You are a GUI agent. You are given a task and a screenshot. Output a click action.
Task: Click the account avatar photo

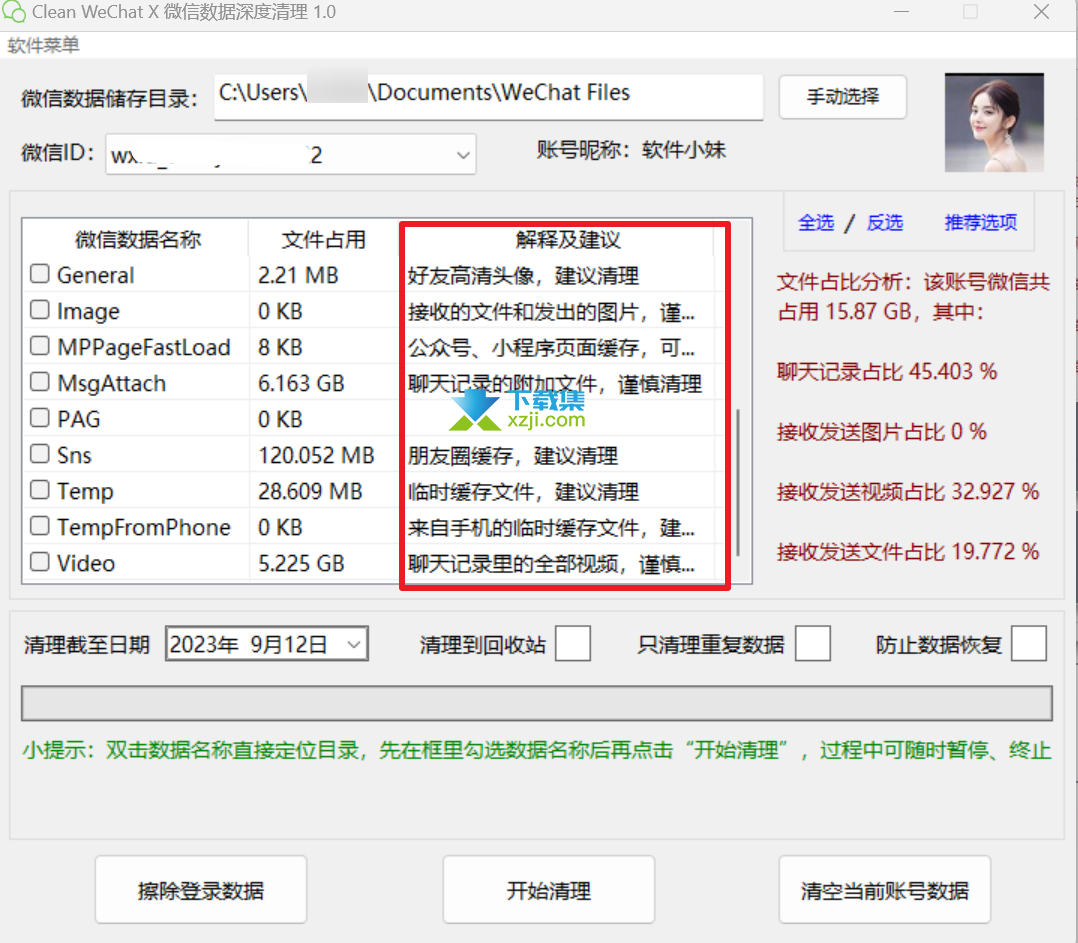coord(993,122)
